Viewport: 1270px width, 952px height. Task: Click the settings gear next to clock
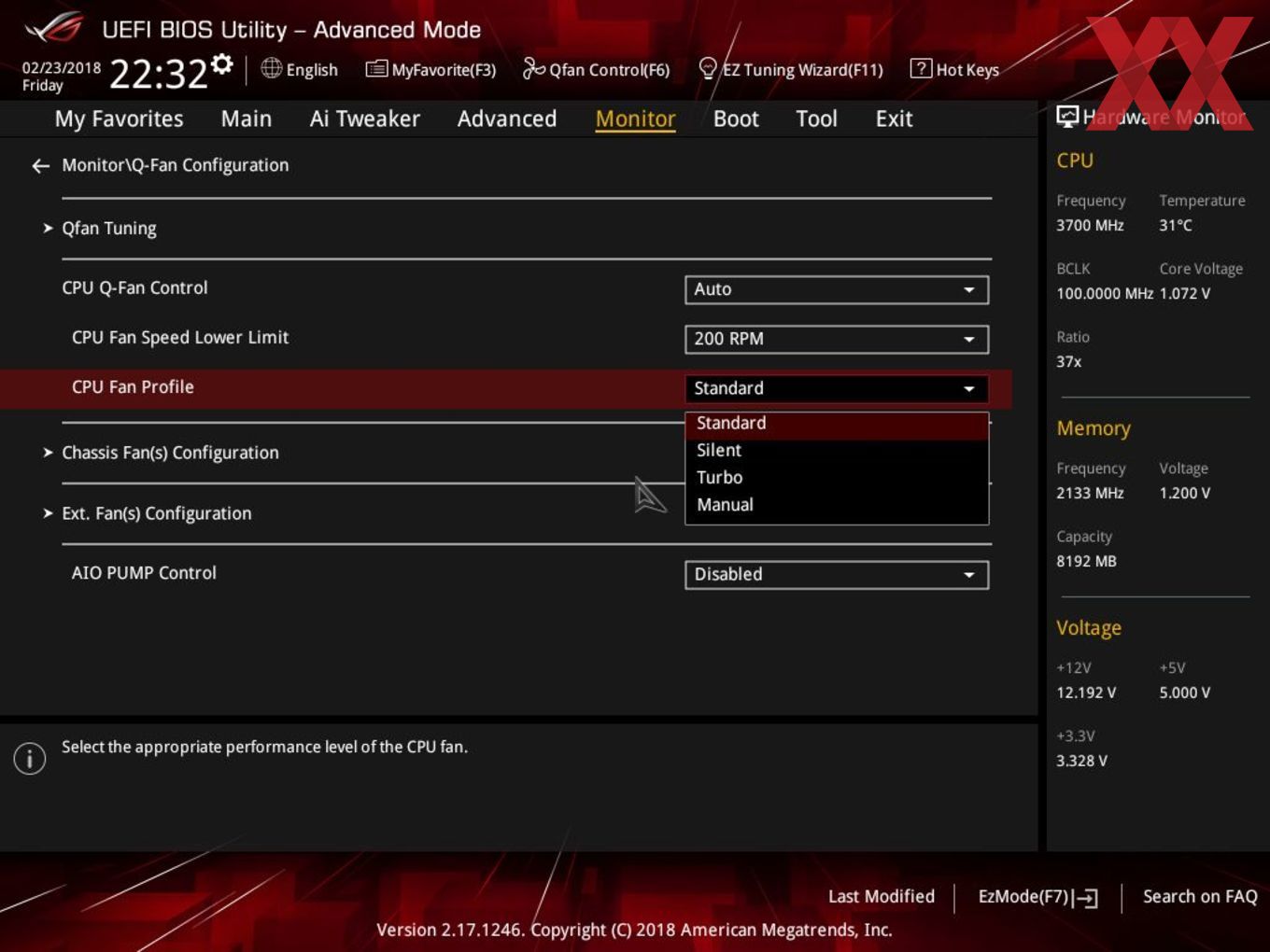[x=222, y=63]
